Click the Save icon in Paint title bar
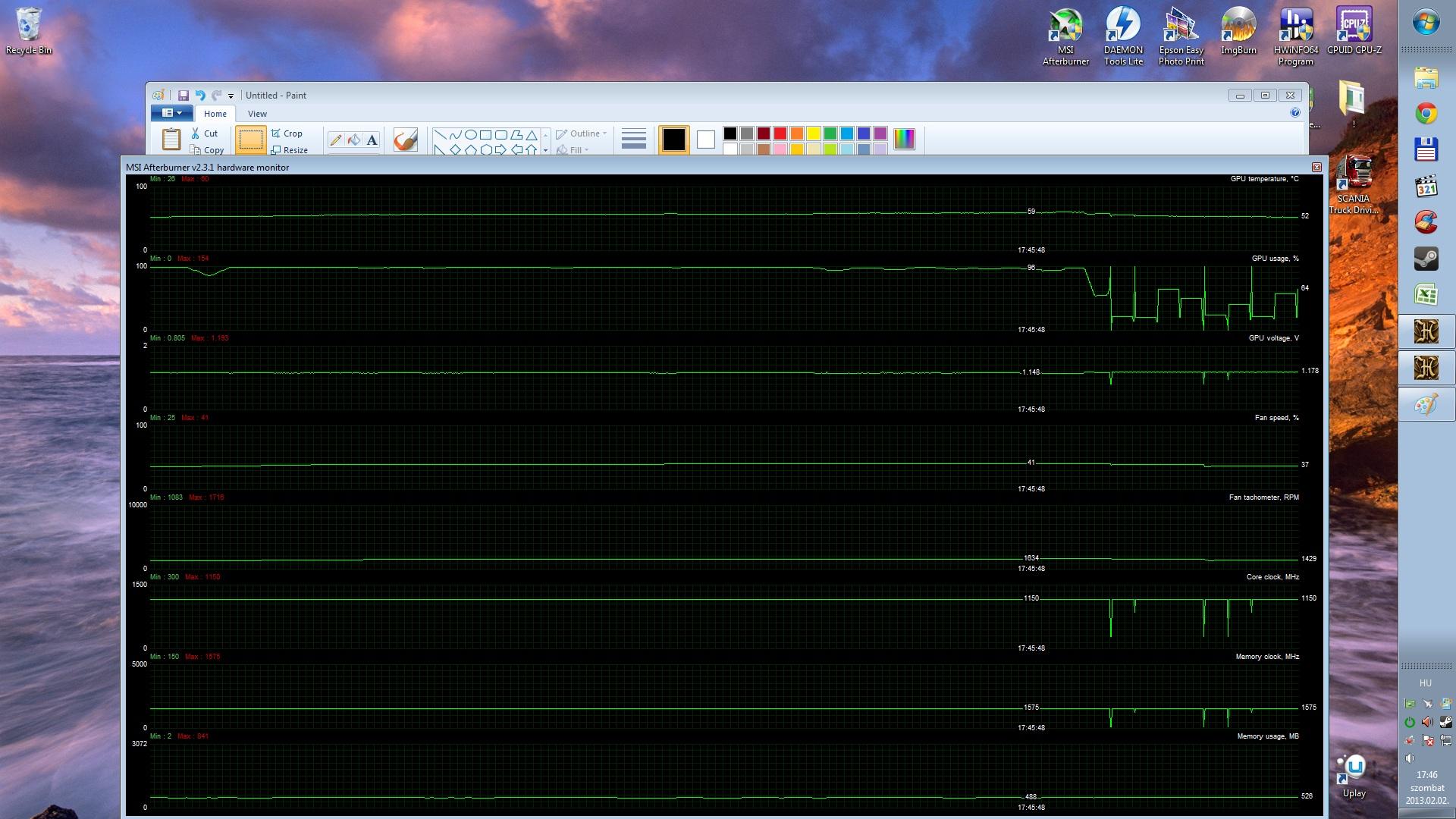The height and width of the screenshot is (819, 1456). [x=183, y=96]
